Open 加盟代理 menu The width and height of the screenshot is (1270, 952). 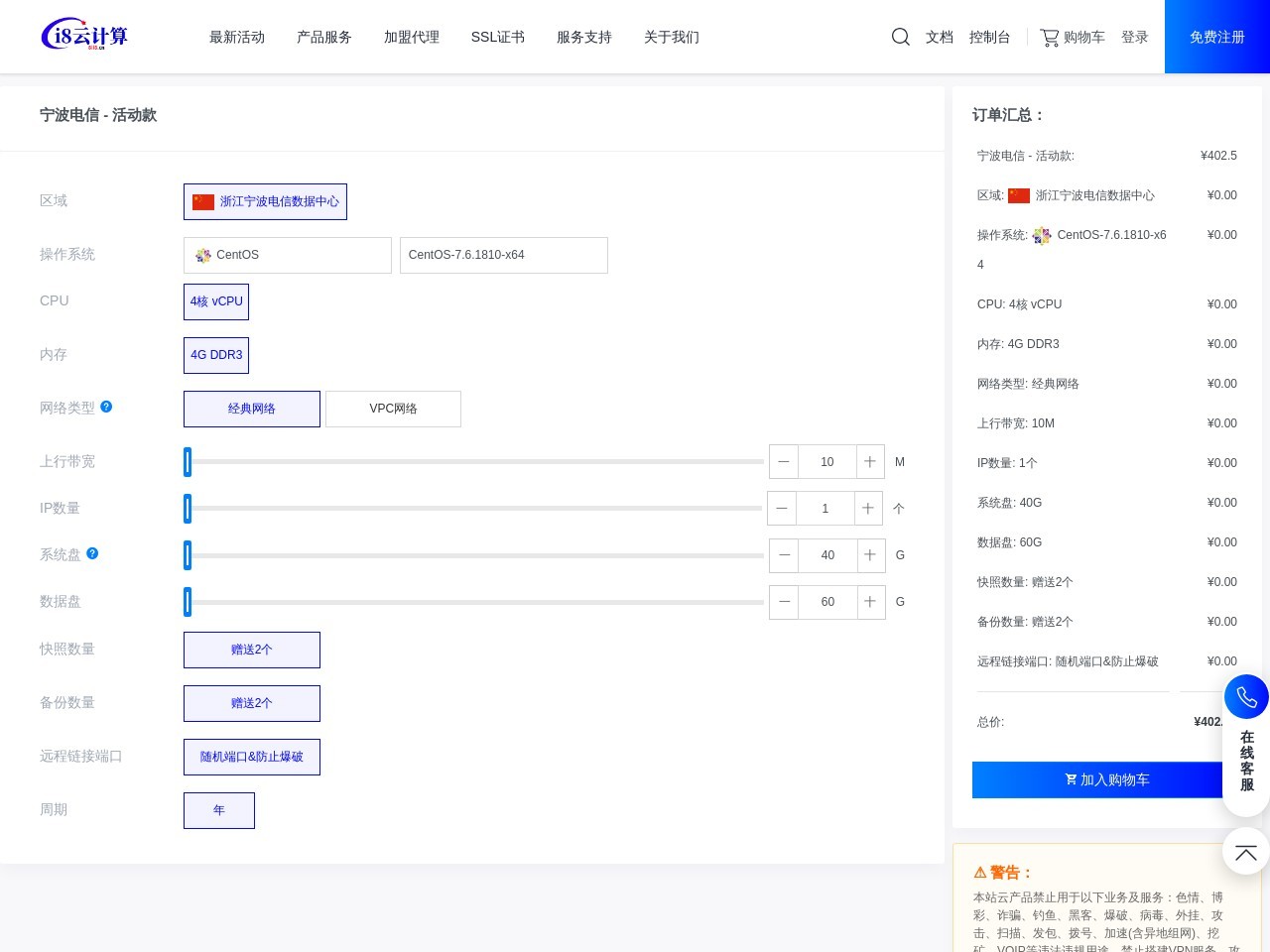pyautogui.click(x=412, y=37)
